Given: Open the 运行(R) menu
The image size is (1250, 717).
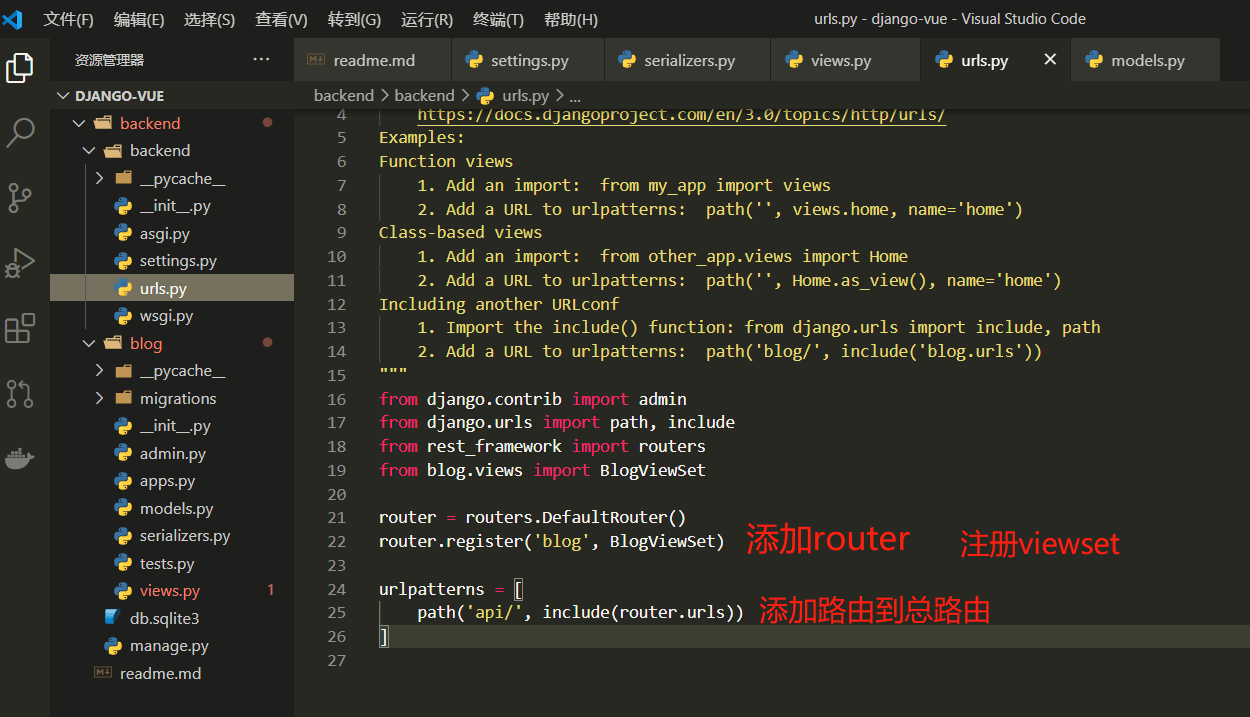Looking at the screenshot, I should [x=427, y=19].
